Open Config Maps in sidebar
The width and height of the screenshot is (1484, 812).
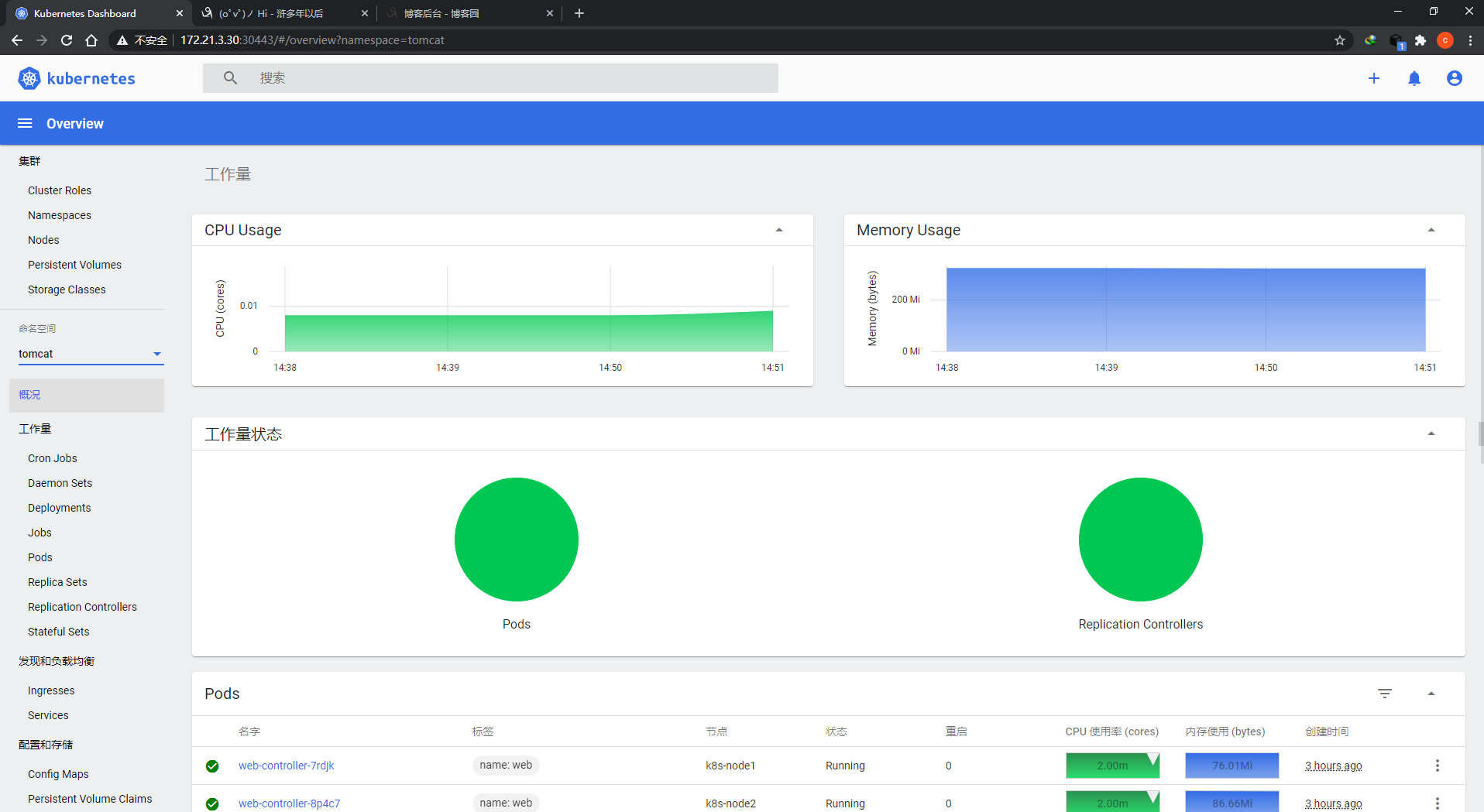(x=58, y=774)
